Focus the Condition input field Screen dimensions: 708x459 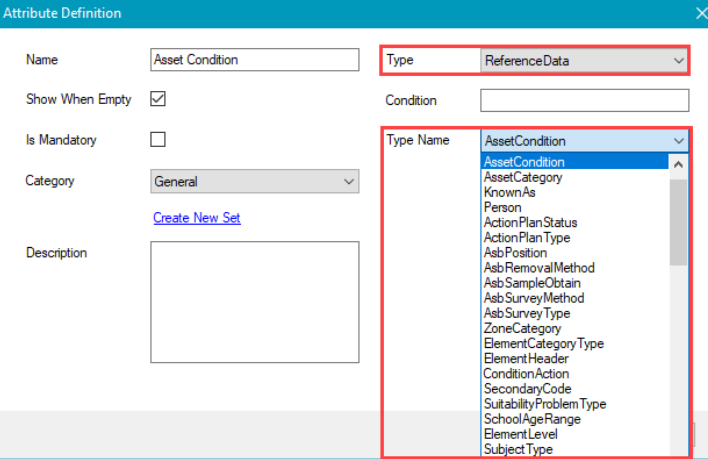click(584, 100)
